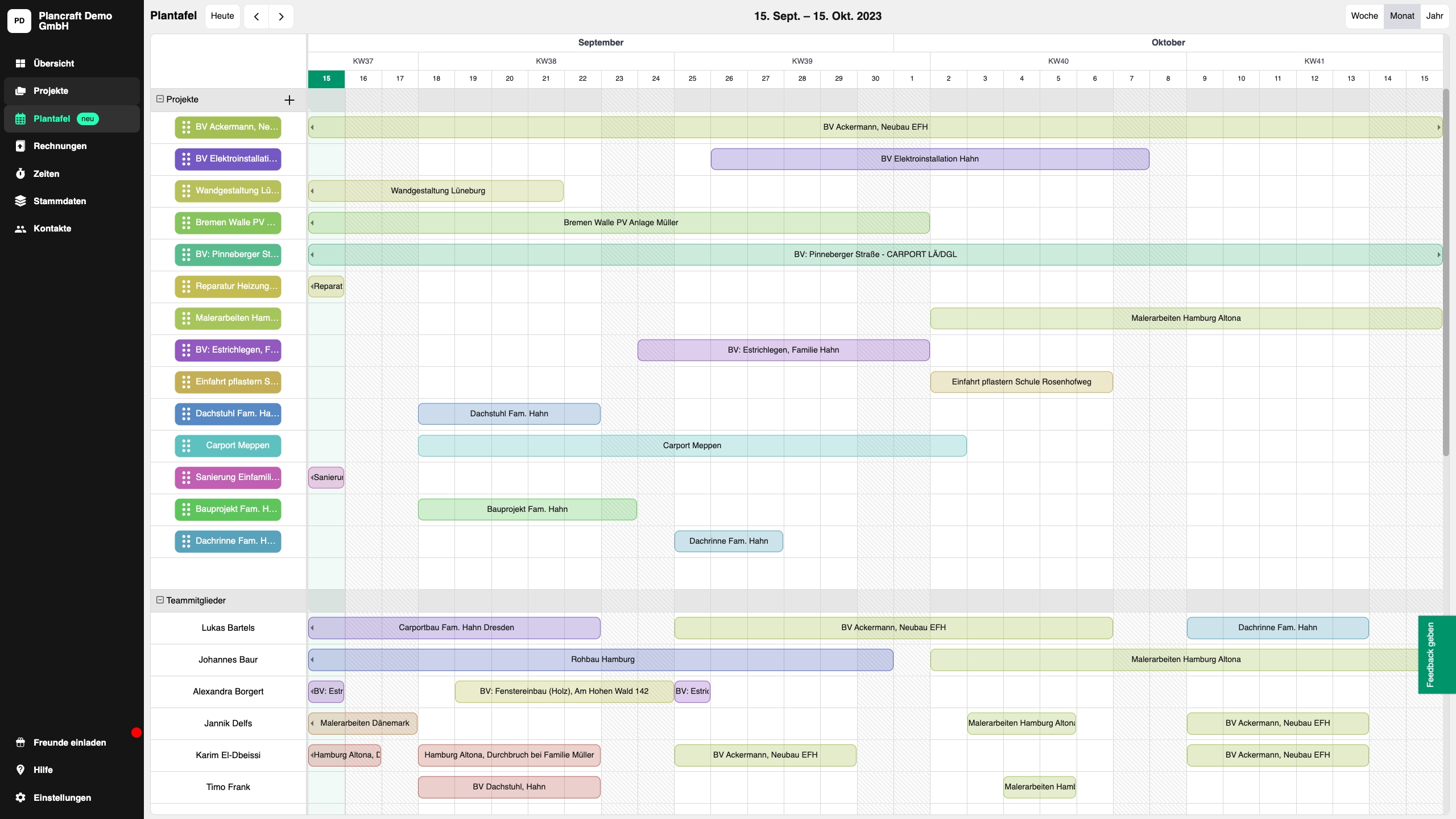Screen dimensions: 1456x819
Task: Collapse the Teammitglieder section
Action: coord(160,600)
